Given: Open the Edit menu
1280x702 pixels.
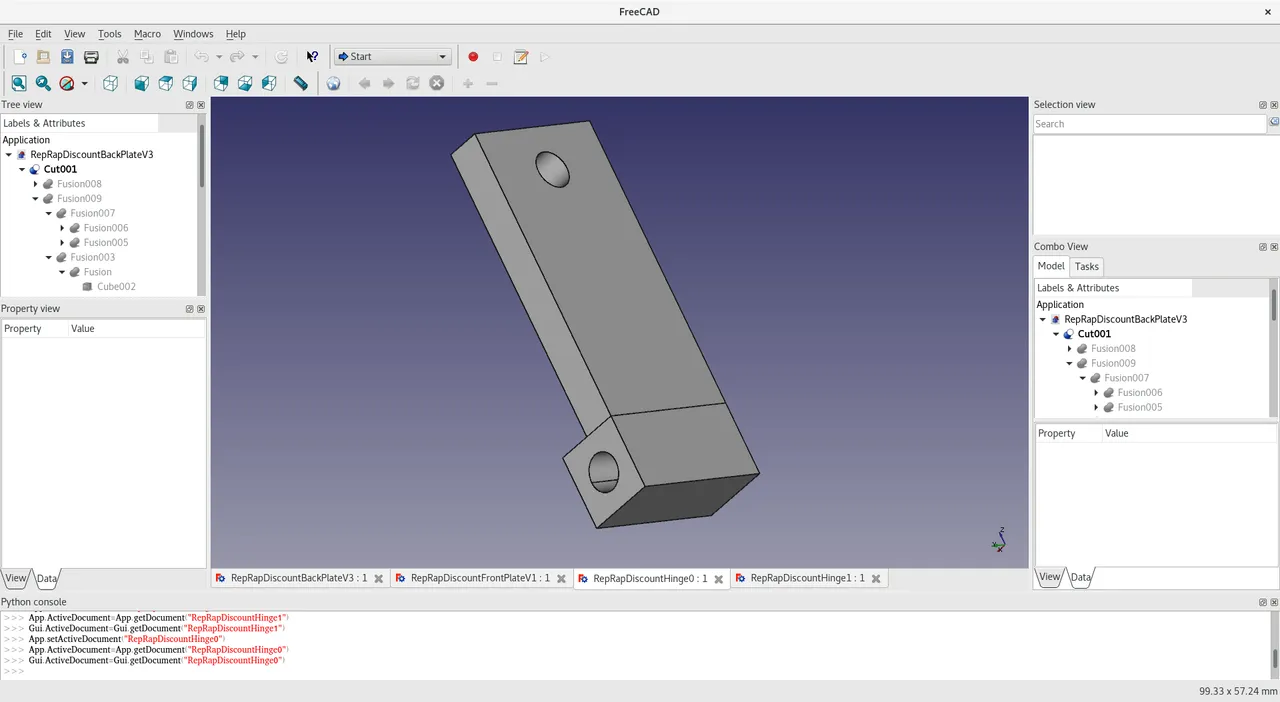Looking at the screenshot, I should (x=43, y=34).
